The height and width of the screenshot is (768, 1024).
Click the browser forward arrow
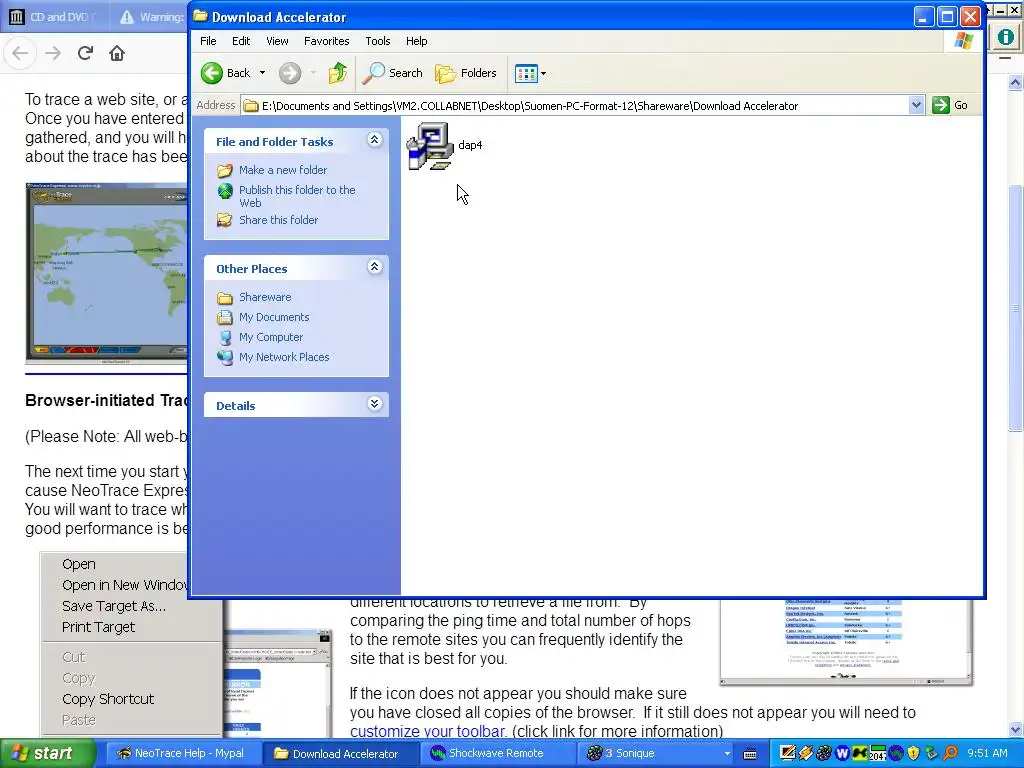(53, 54)
